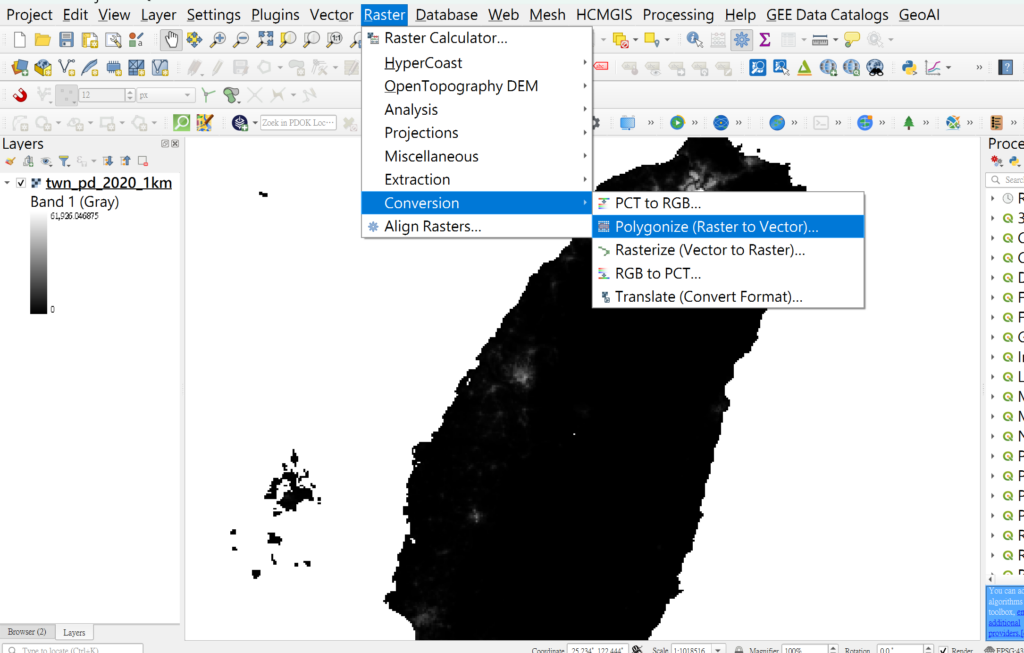This screenshot has width=1024, height=653.
Task: Click the snapping tolerance value field
Action: [103, 95]
